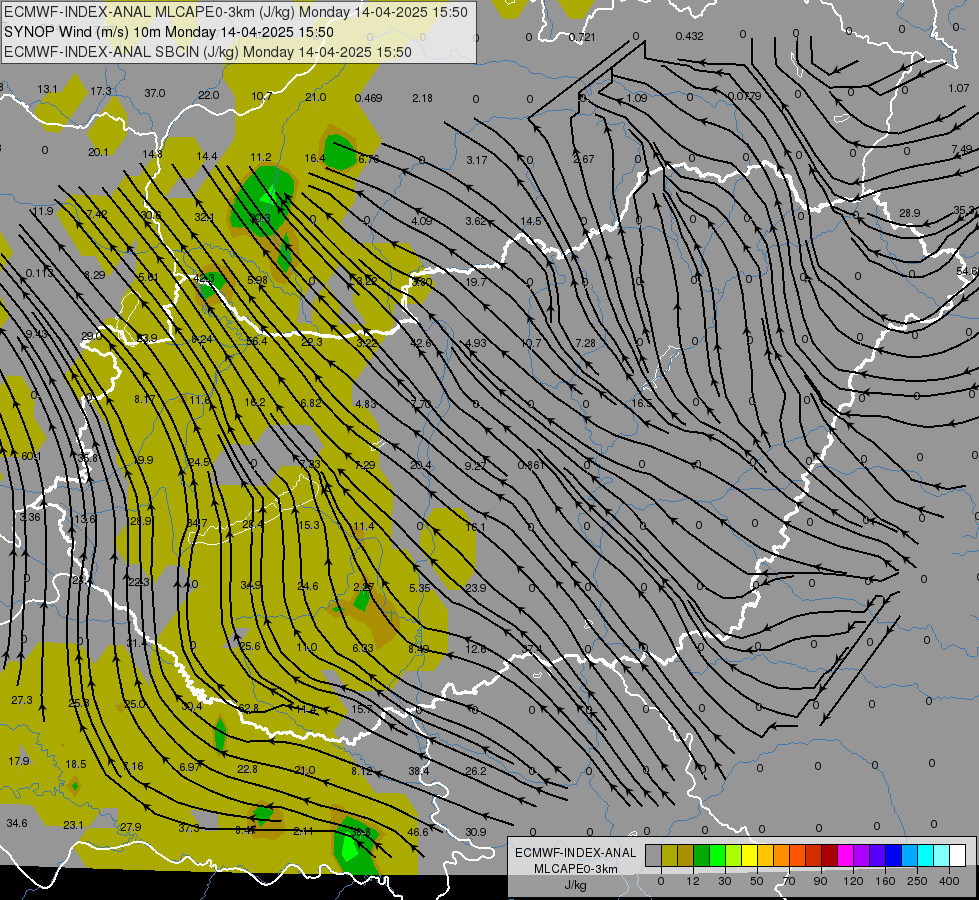The width and height of the screenshot is (979, 900).
Task: Click the map value 42.6
Action: coord(421,343)
